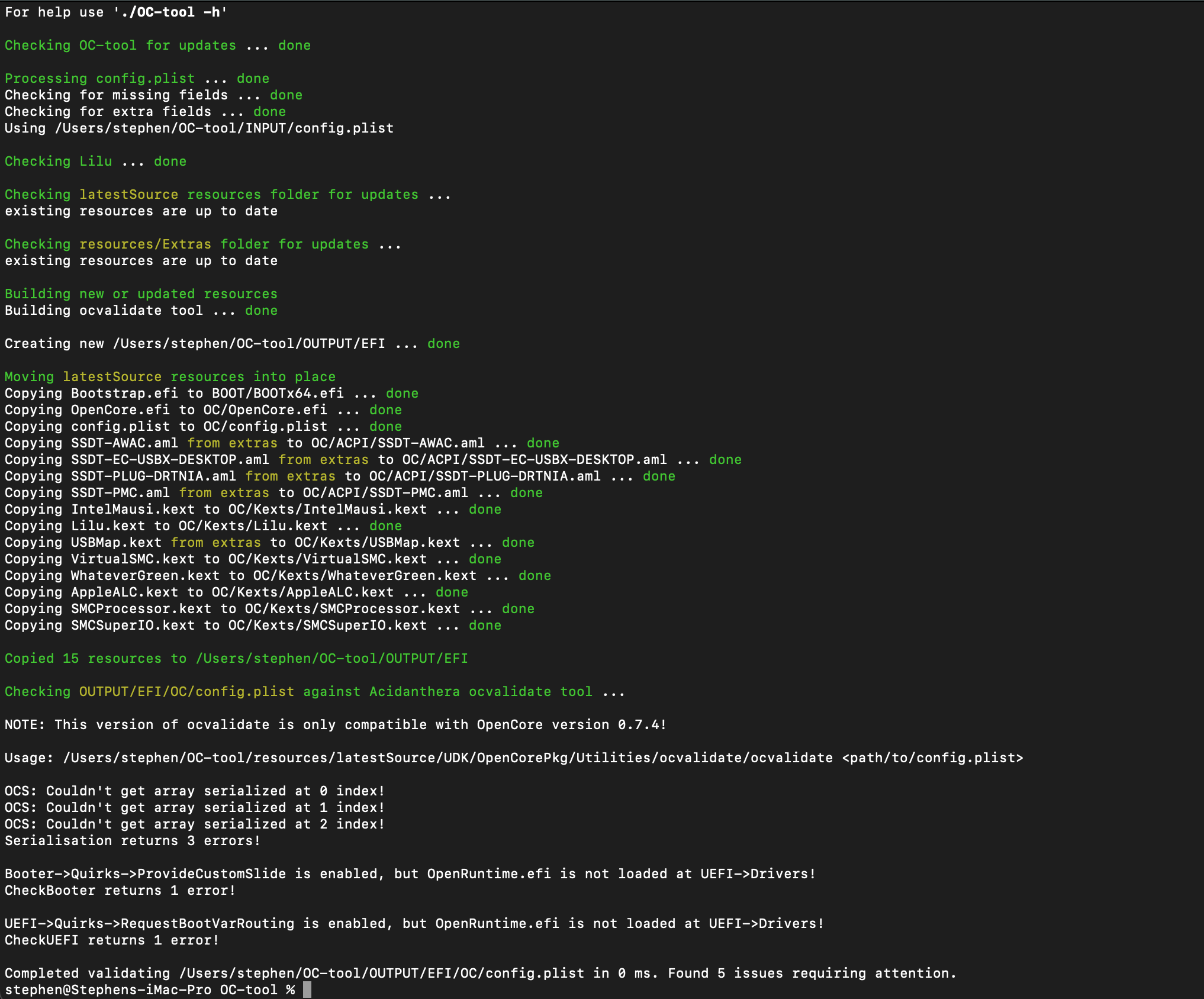Click the 'Copying Bootstrap.efi' line
The image size is (1204, 999).
click(x=211, y=393)
